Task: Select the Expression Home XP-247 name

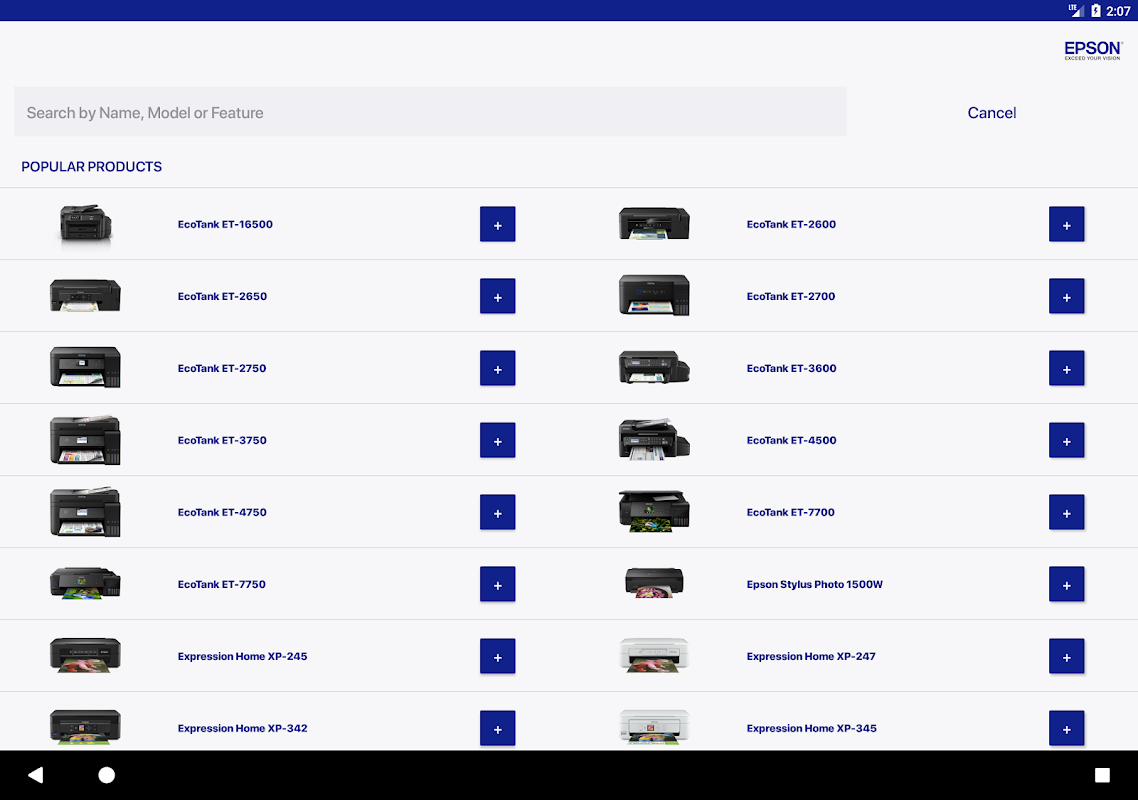Action: [x=811, y=656]
